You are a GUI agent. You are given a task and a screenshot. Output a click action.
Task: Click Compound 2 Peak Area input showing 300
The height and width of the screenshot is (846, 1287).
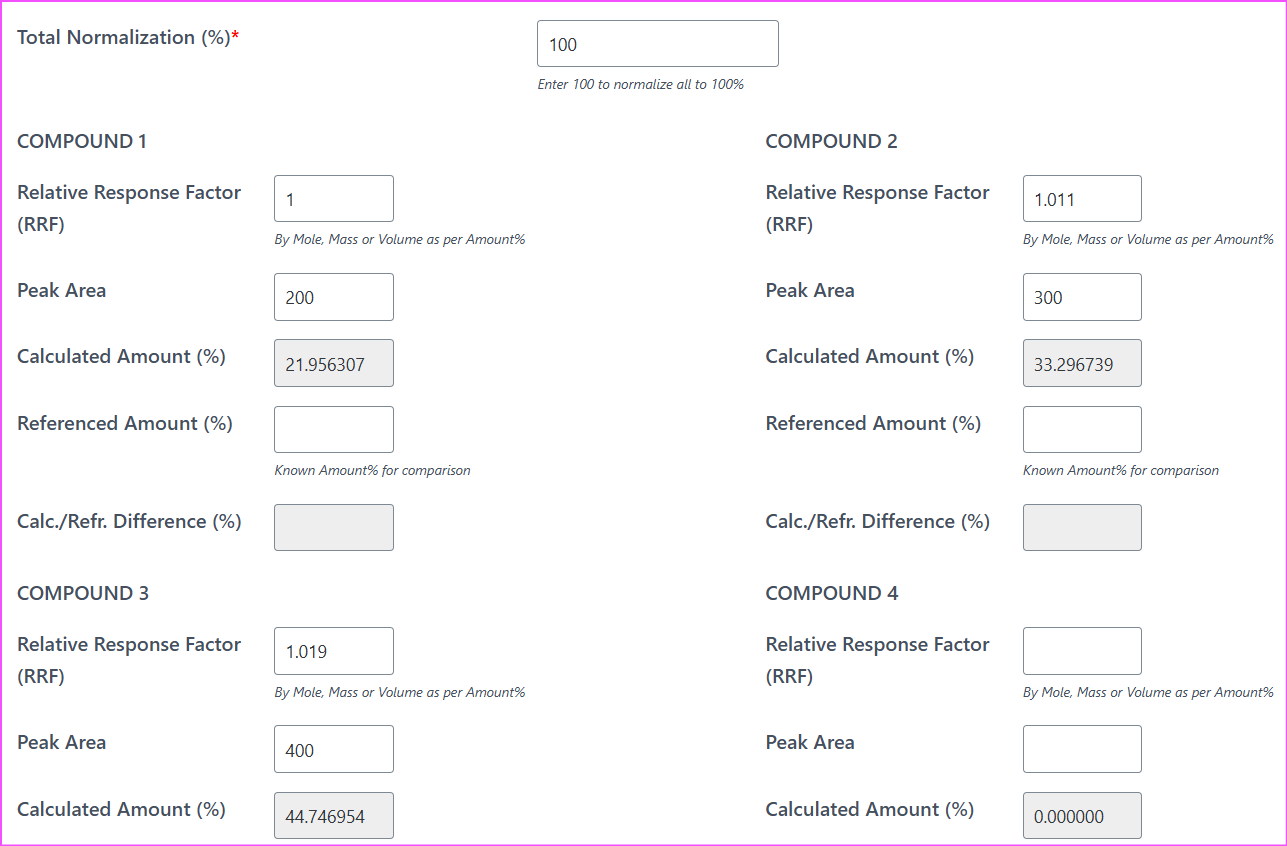pyautogui.click(x=1081, y=296)
